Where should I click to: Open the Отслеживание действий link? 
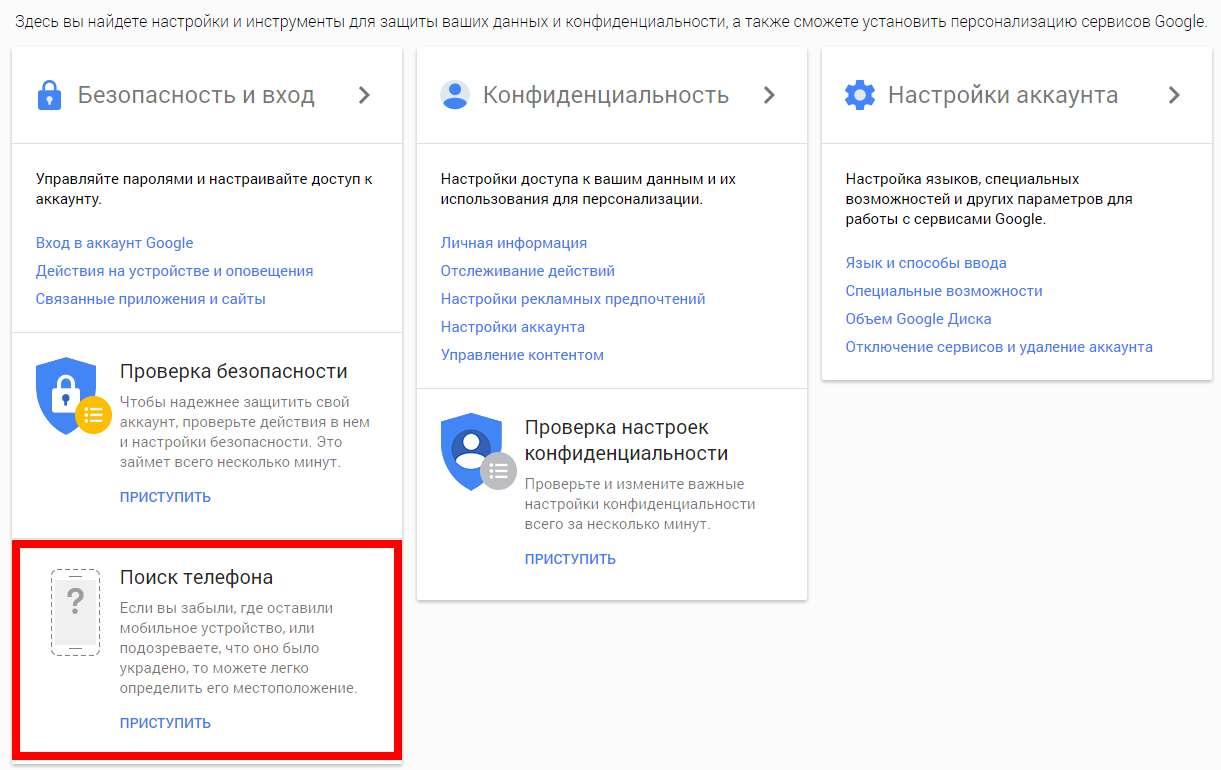528,271
